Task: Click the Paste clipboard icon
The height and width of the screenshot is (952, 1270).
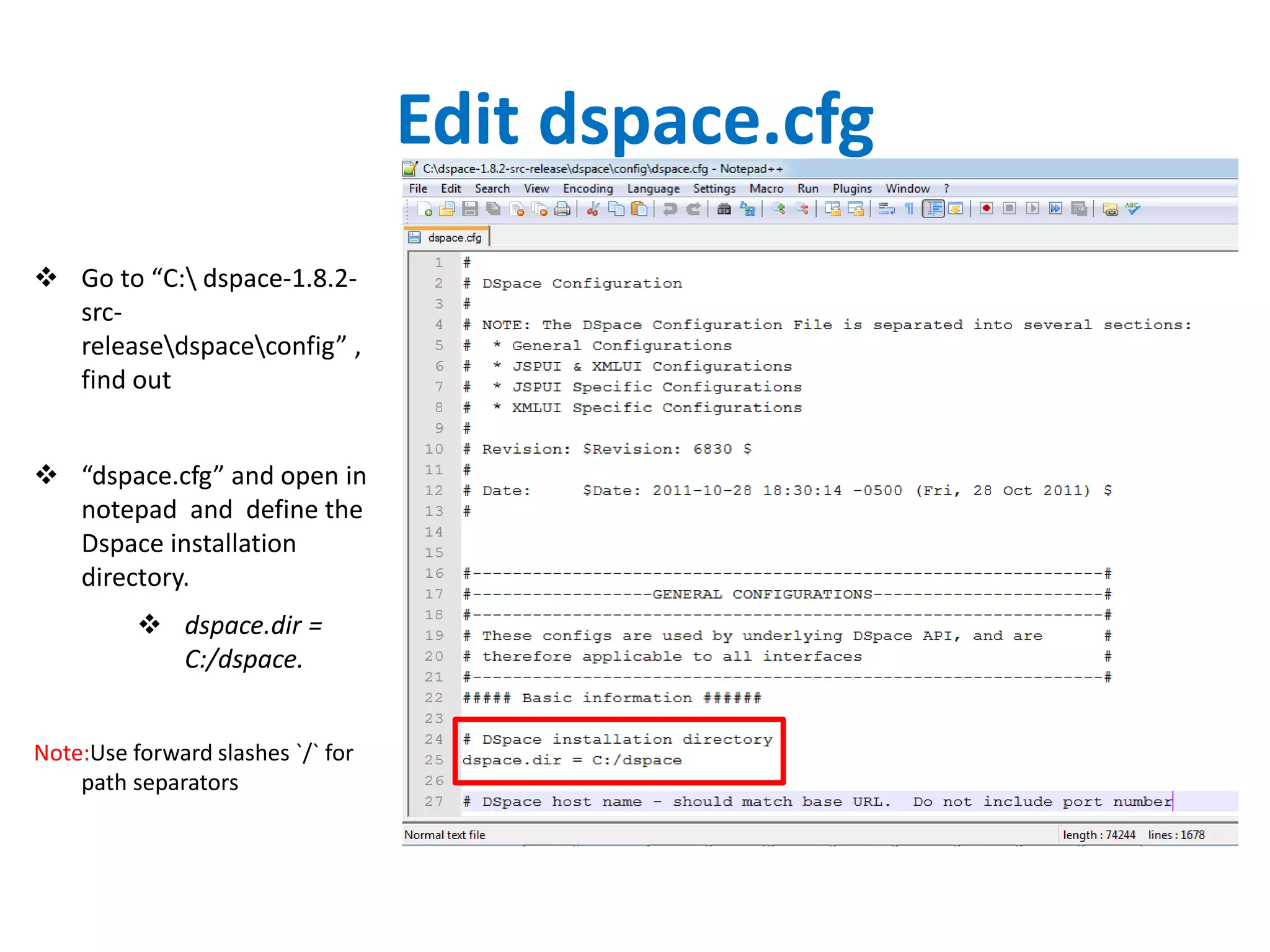Action: pos(639,209)
